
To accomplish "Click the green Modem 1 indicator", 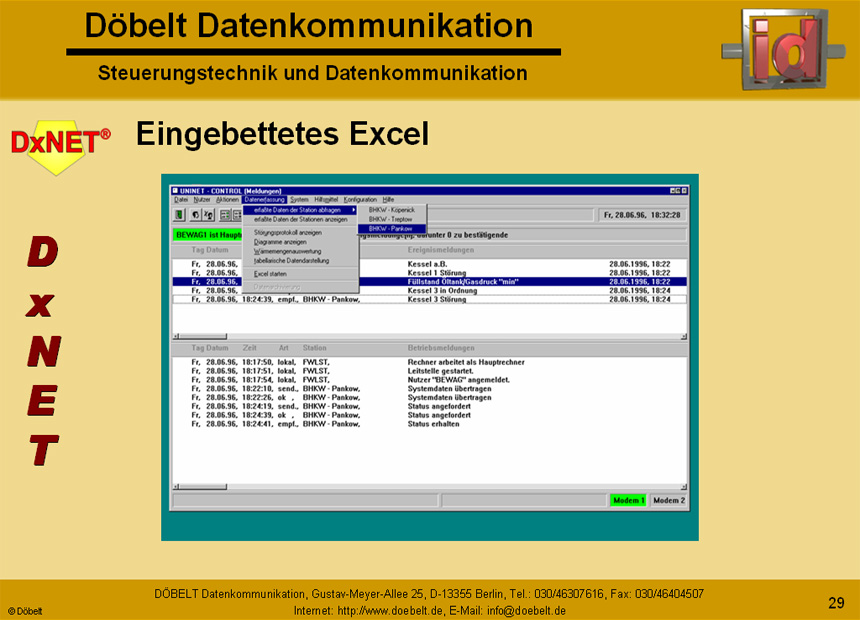I will tap(628, 500).
